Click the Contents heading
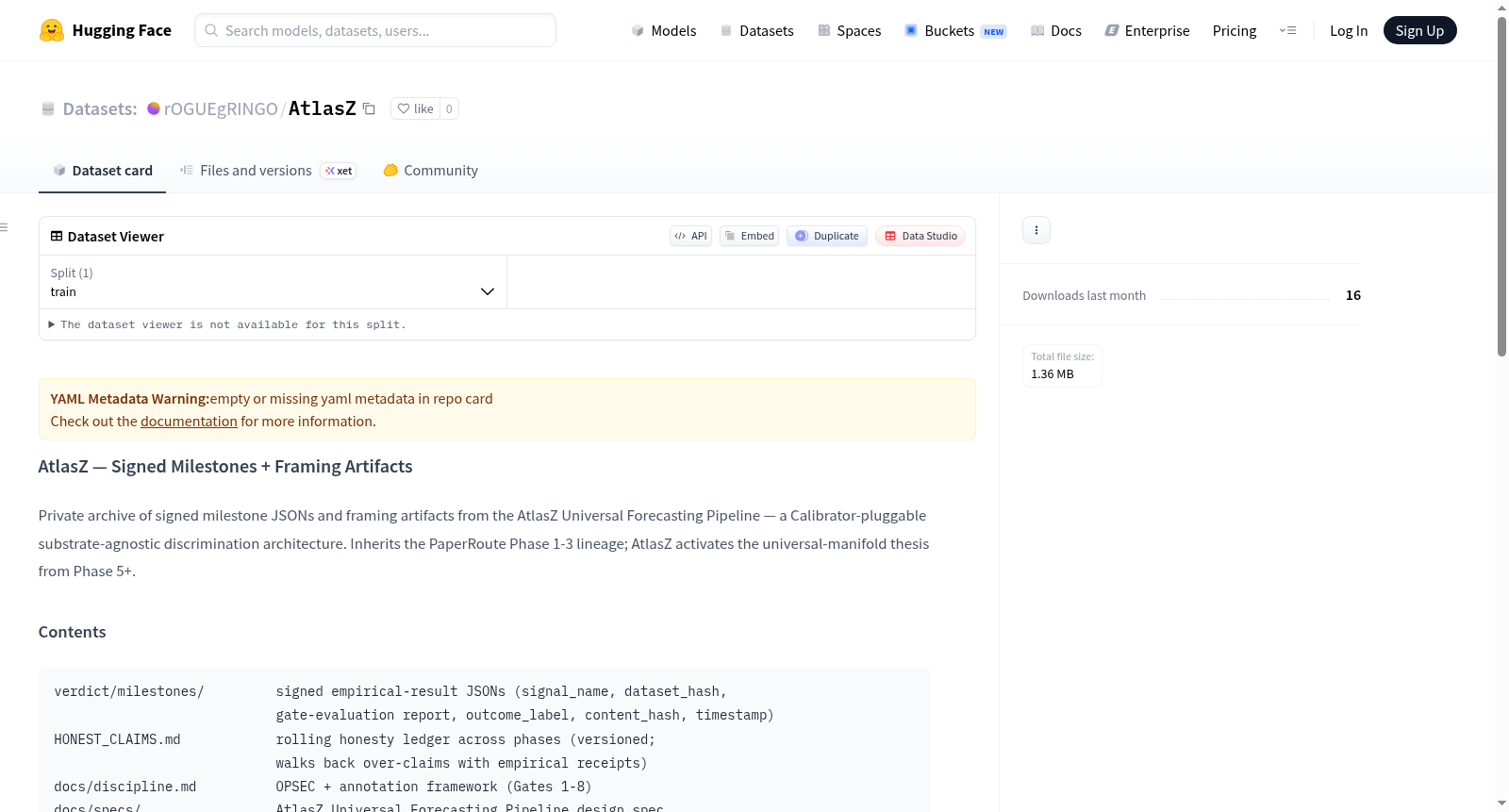 click(x=73, y=632)
